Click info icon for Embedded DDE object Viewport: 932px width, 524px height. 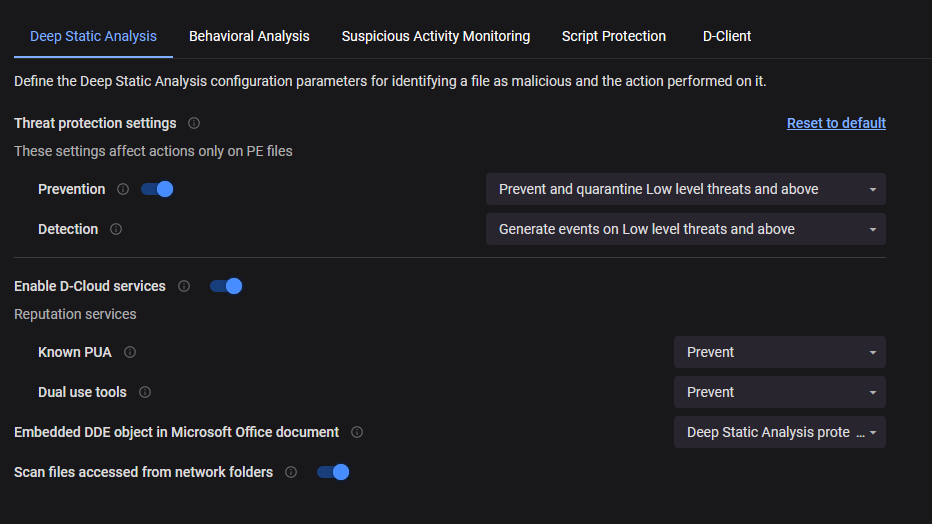tap(357, 432)
